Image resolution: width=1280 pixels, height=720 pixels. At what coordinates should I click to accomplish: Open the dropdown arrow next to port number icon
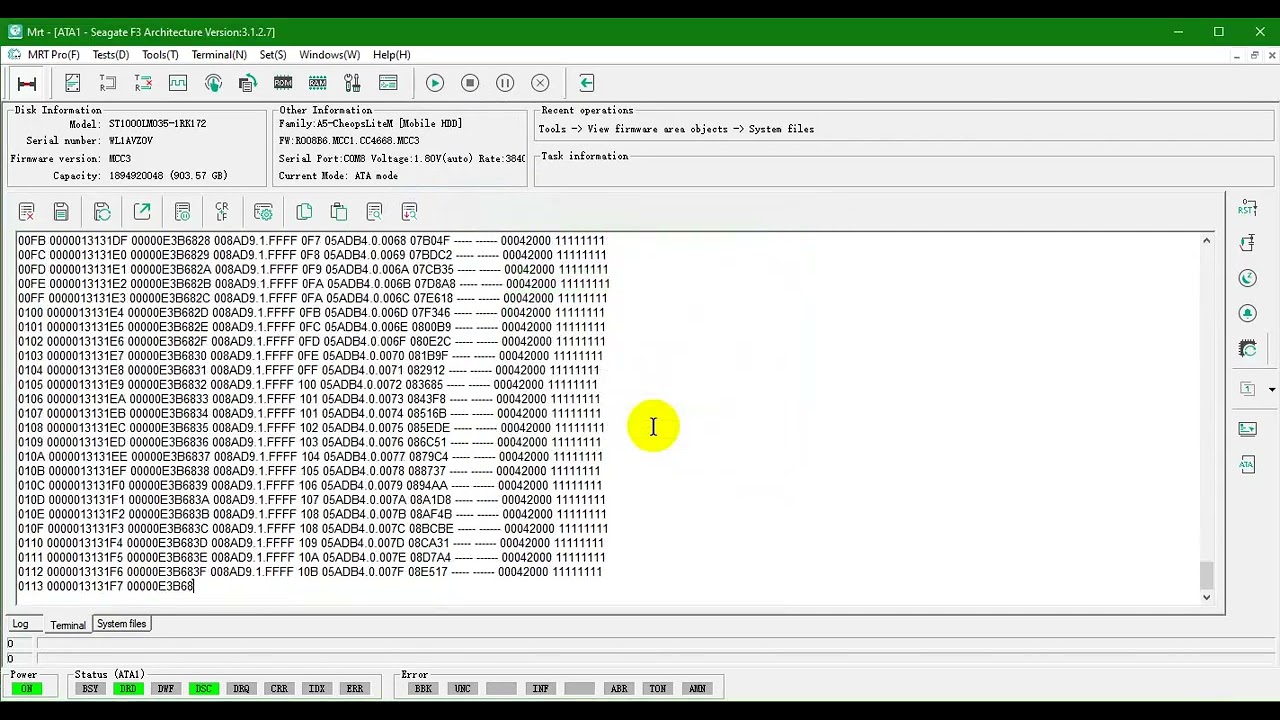1271,389
